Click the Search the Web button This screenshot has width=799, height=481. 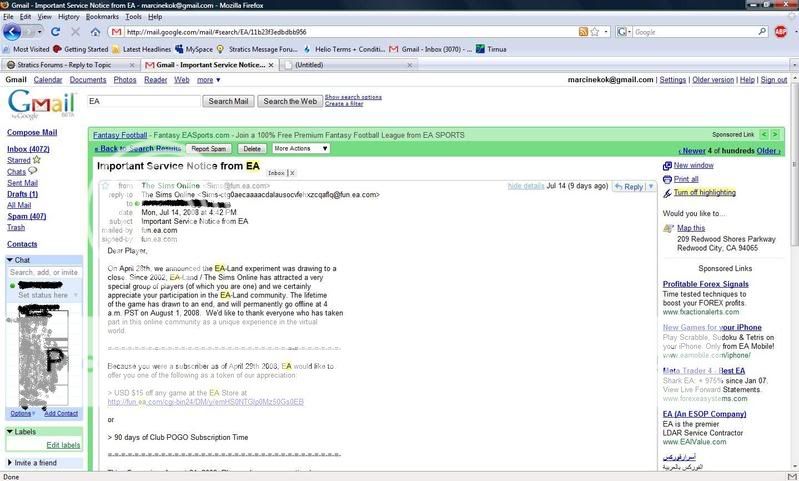coord(290,101)
